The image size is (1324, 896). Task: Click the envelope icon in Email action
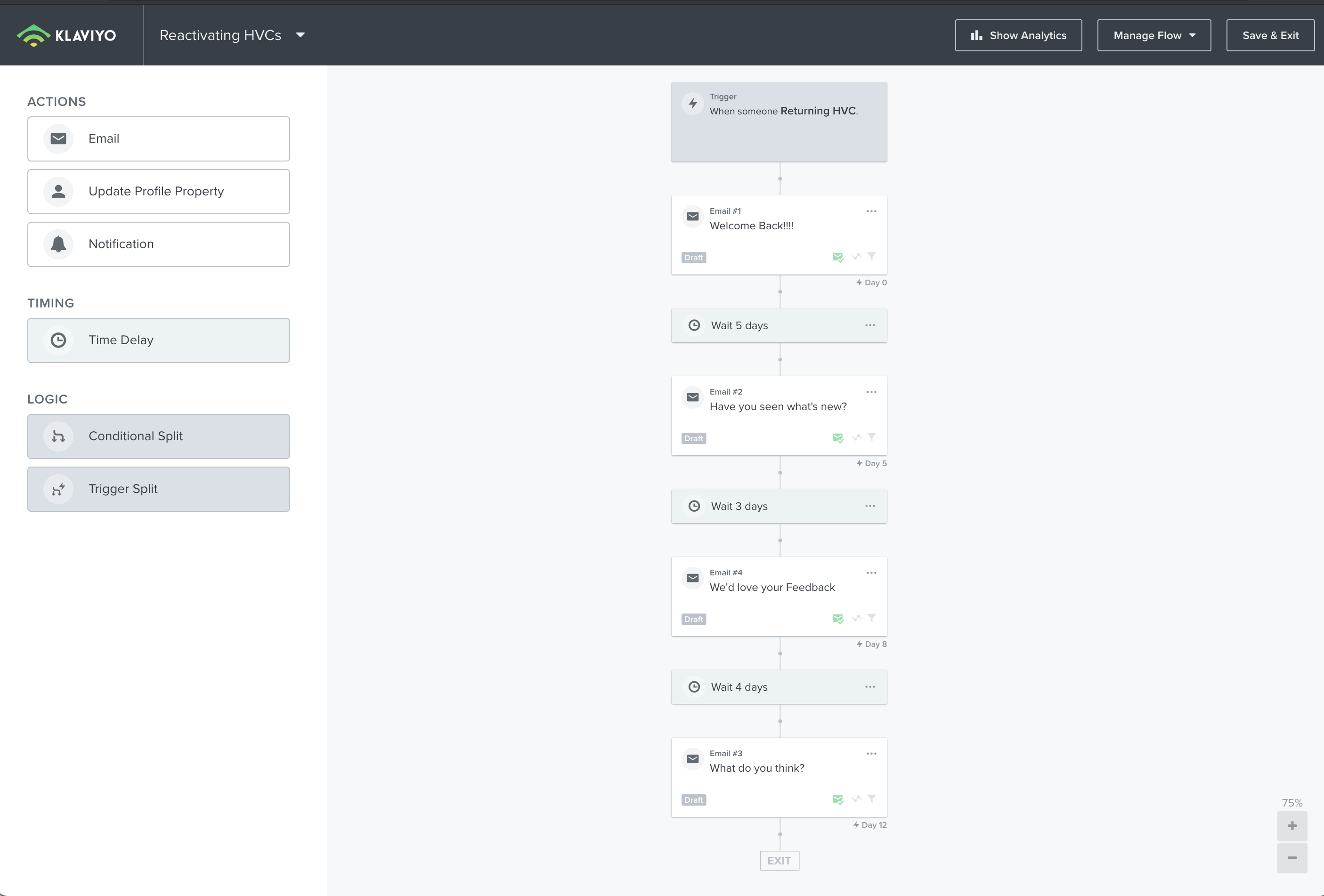pyautogui.click(x=58, y=138)
